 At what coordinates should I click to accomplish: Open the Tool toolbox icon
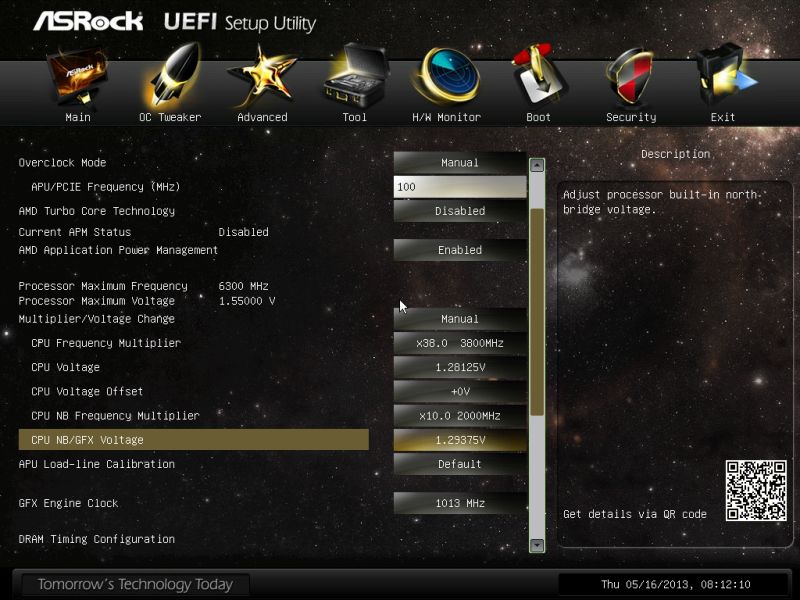click(356, 76)
